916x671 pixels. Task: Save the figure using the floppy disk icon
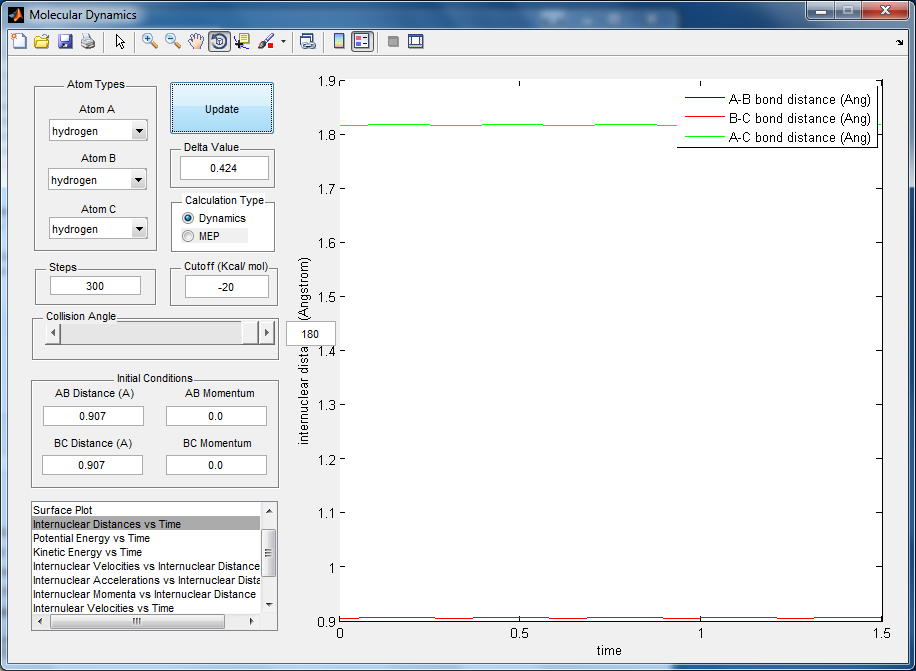tap(65, 41)
